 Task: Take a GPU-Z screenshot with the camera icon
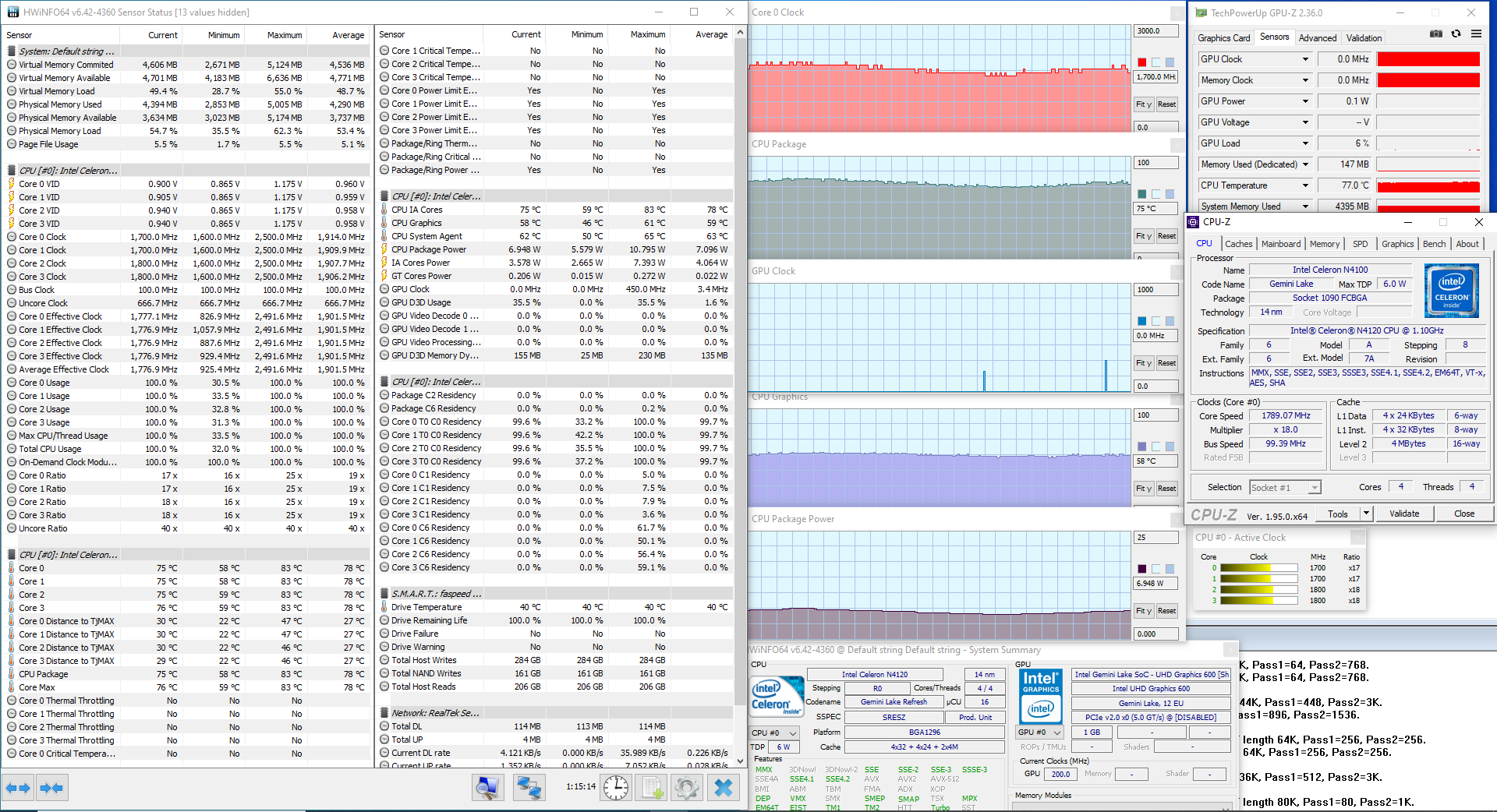(x=1436, y=34)
